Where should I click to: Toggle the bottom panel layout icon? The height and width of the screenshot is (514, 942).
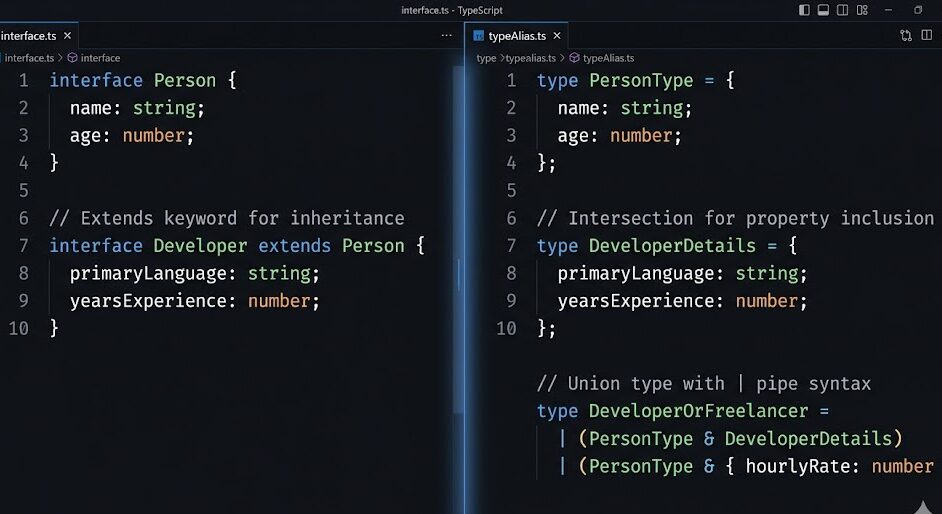(x=823, y=10)
